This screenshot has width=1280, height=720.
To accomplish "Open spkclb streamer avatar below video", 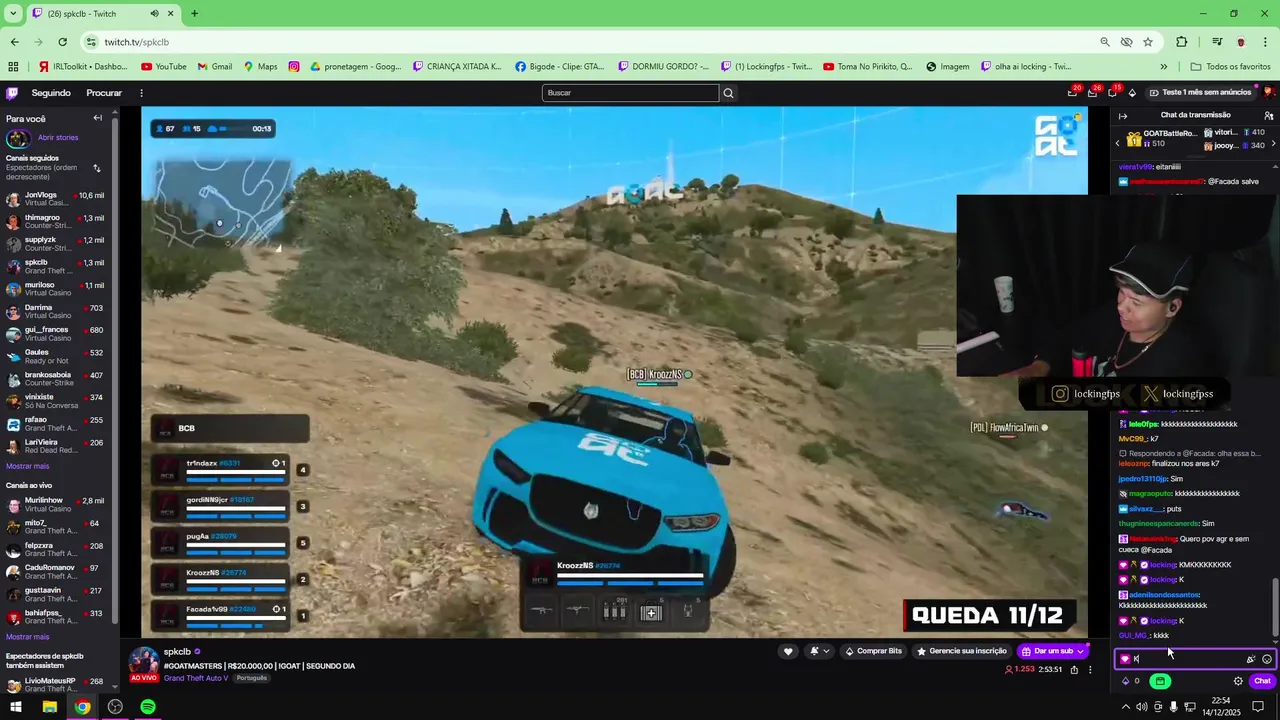I will coord(144,662).
